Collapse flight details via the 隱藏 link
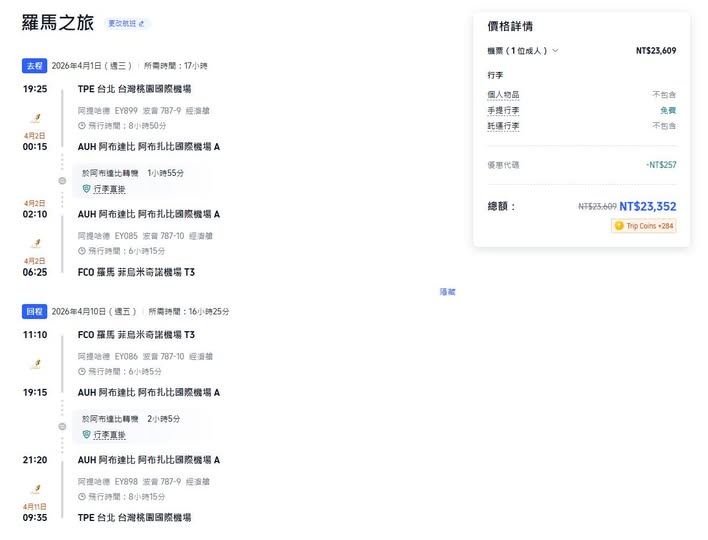The image size is (708, 540). pos(447,292)
